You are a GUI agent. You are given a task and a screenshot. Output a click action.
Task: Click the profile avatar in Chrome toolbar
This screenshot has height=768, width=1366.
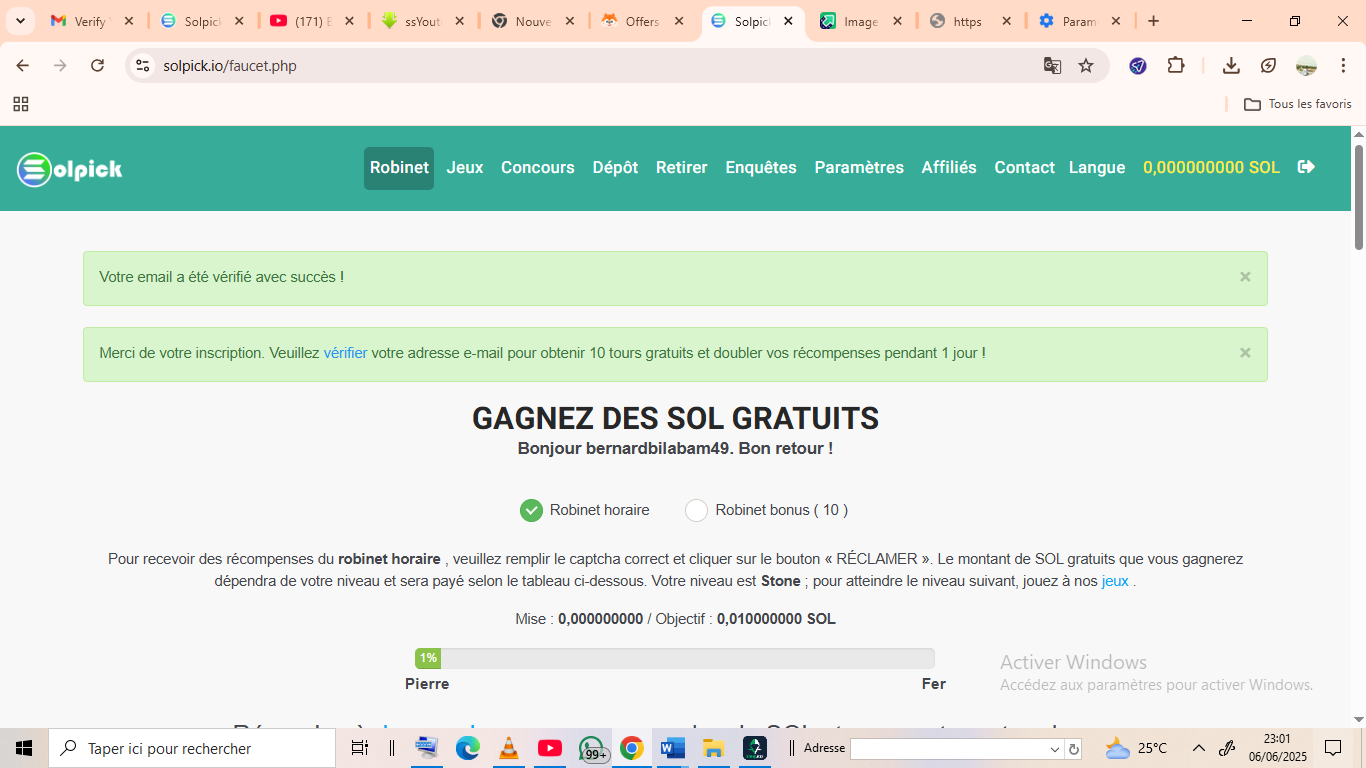(1306, 66)
